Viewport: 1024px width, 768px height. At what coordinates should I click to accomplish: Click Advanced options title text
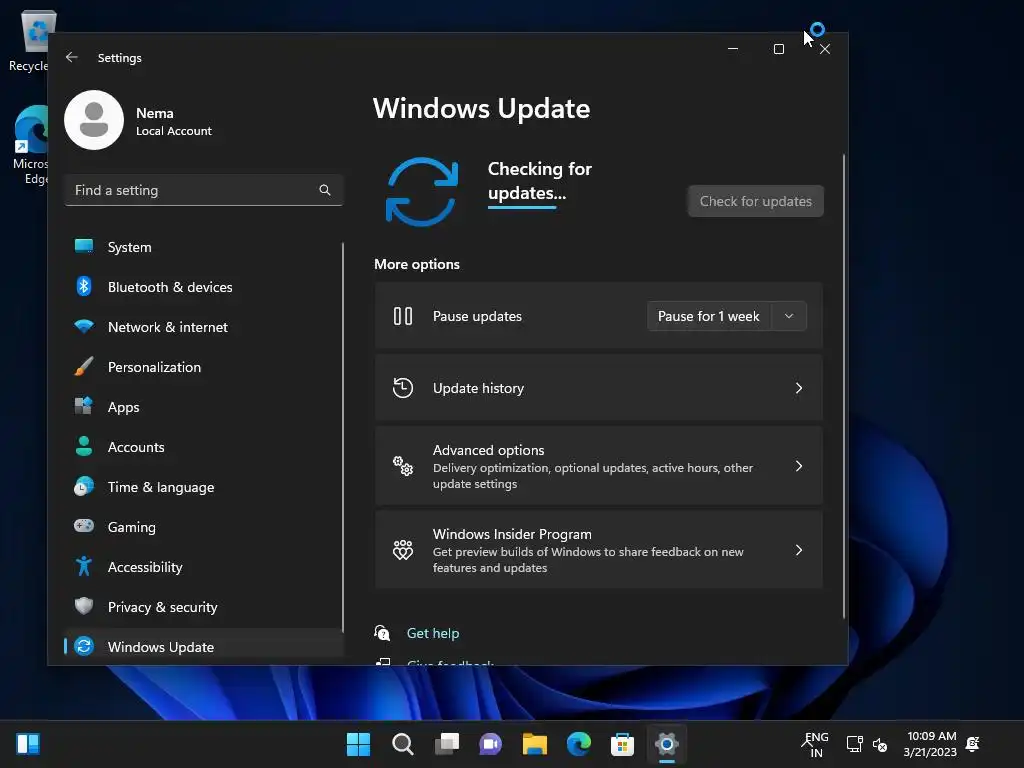(x=488, y=450)
